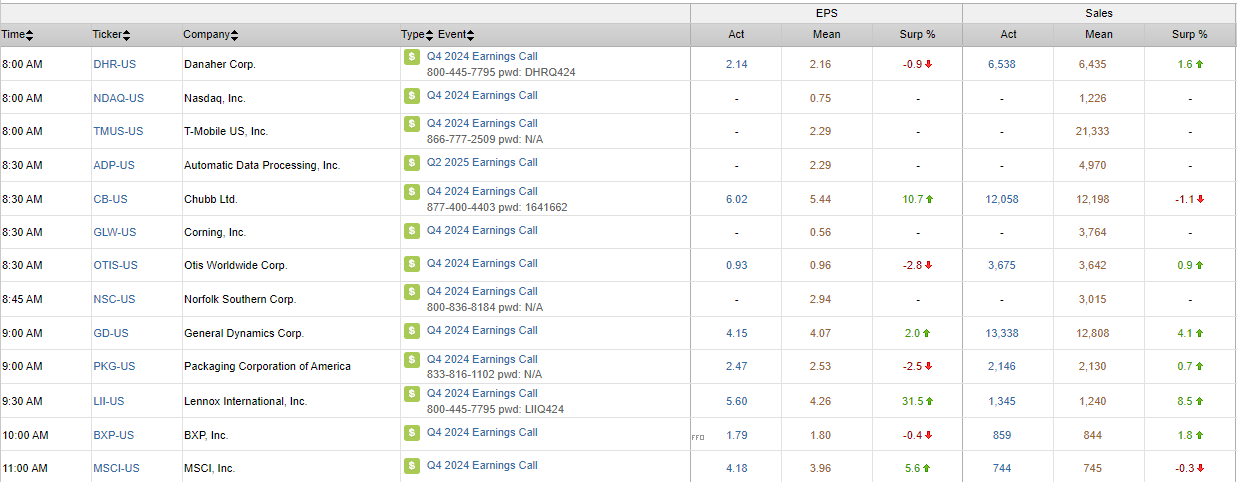The image size is (1237, 482).
Task: Open Norfolk Southern's Q4 2024 Earnings Call link
Action: [x=482, y=292]
